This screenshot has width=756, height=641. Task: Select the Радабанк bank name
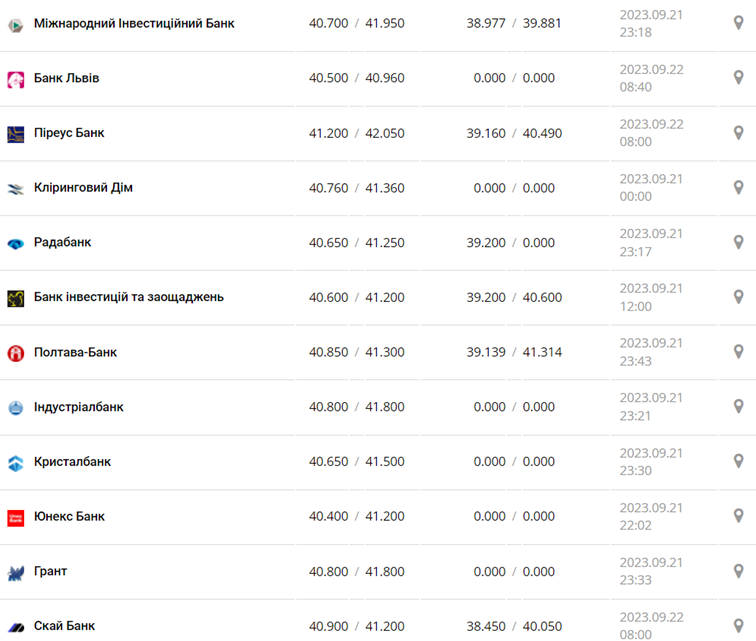pos(63,242)
